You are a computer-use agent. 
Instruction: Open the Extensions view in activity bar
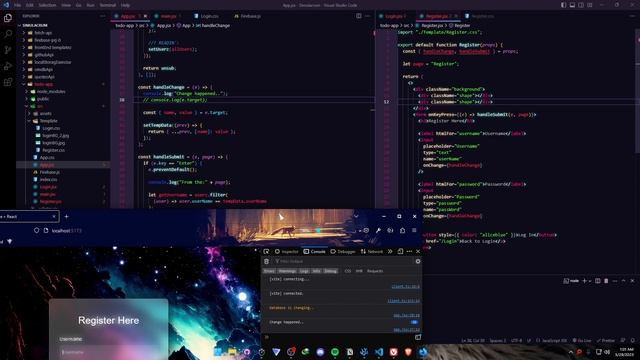[8, 82]
